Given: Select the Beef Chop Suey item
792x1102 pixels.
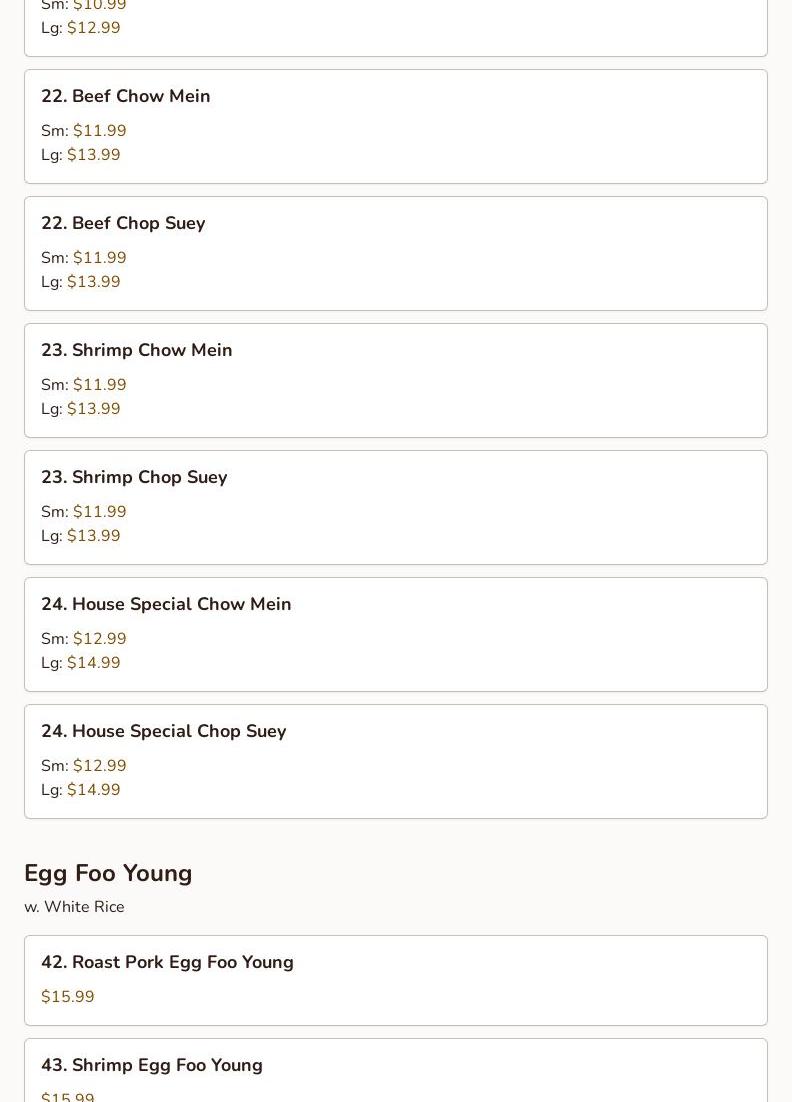Looking at the screenshot, I should 123,223.
